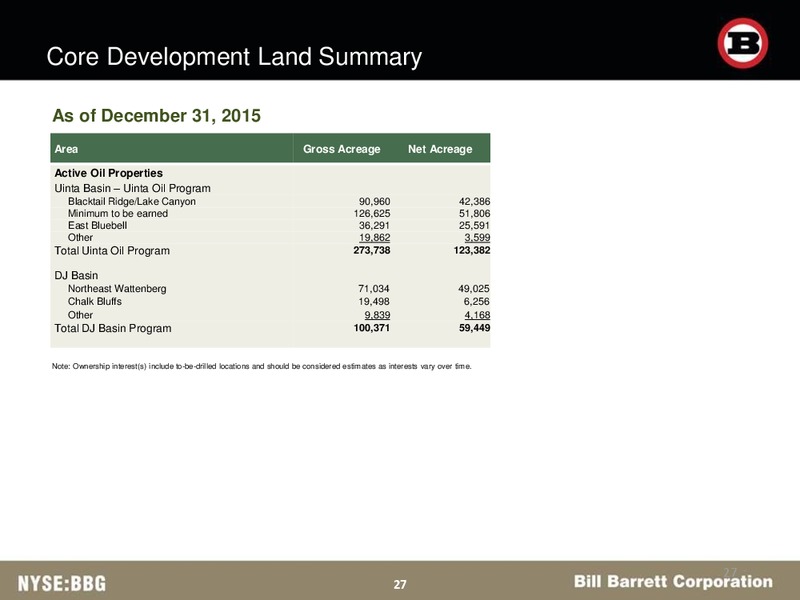The height and width of the screenshot is (600, 800).
Task: Click the ownership interest note below the table
Action: 262,366
